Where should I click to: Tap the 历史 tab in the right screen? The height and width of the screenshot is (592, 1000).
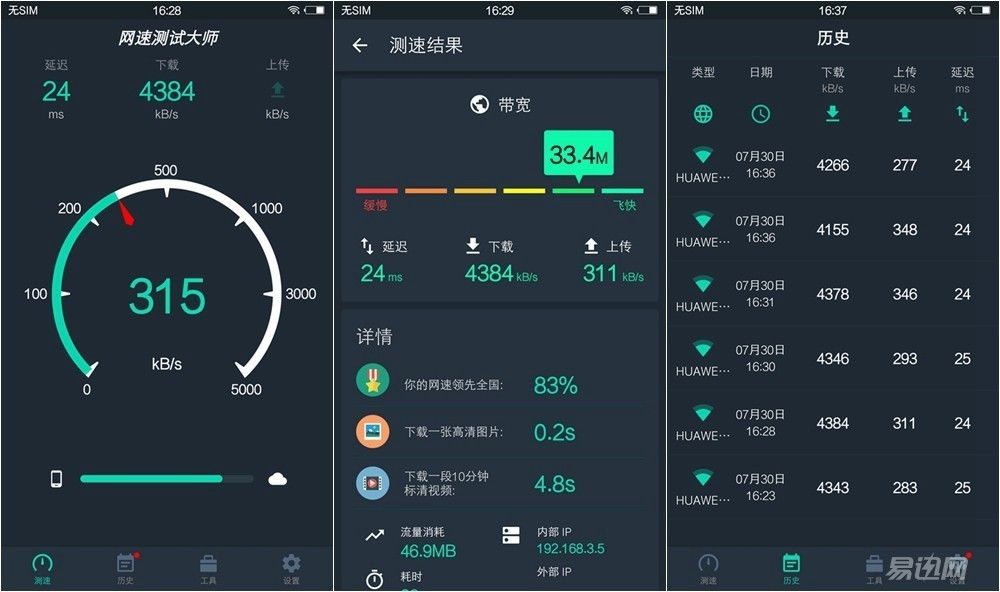click(x=791, y=569)
